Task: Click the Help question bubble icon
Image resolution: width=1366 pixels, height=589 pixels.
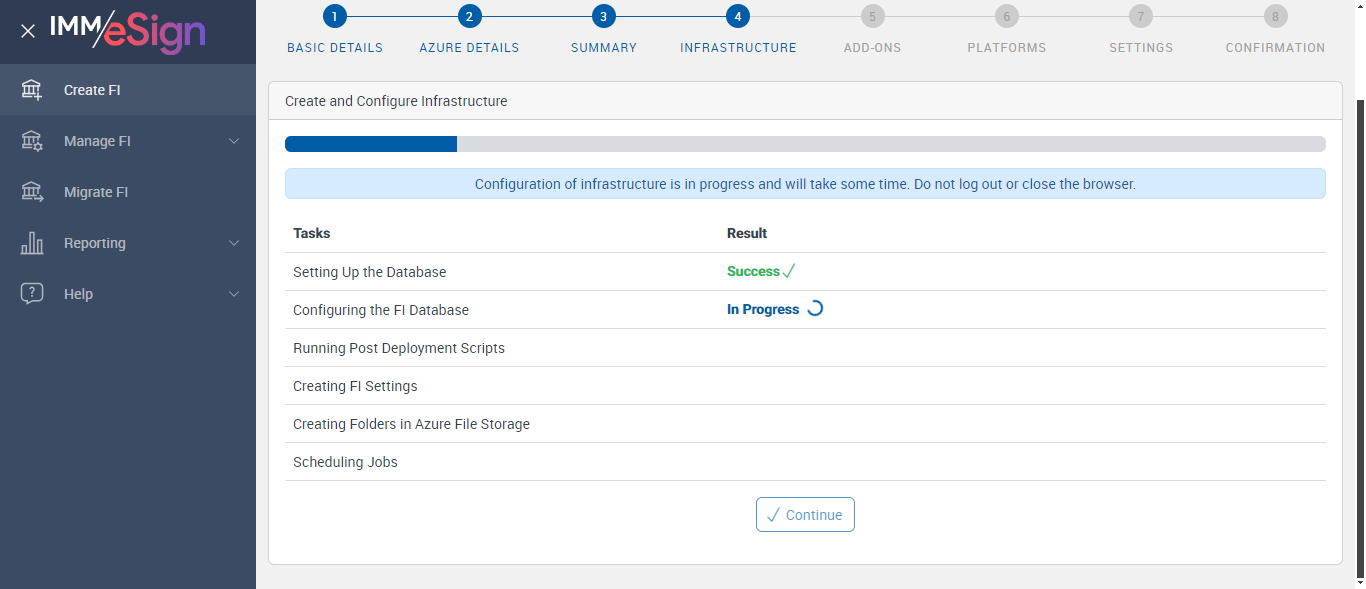Action: point(32,294)
